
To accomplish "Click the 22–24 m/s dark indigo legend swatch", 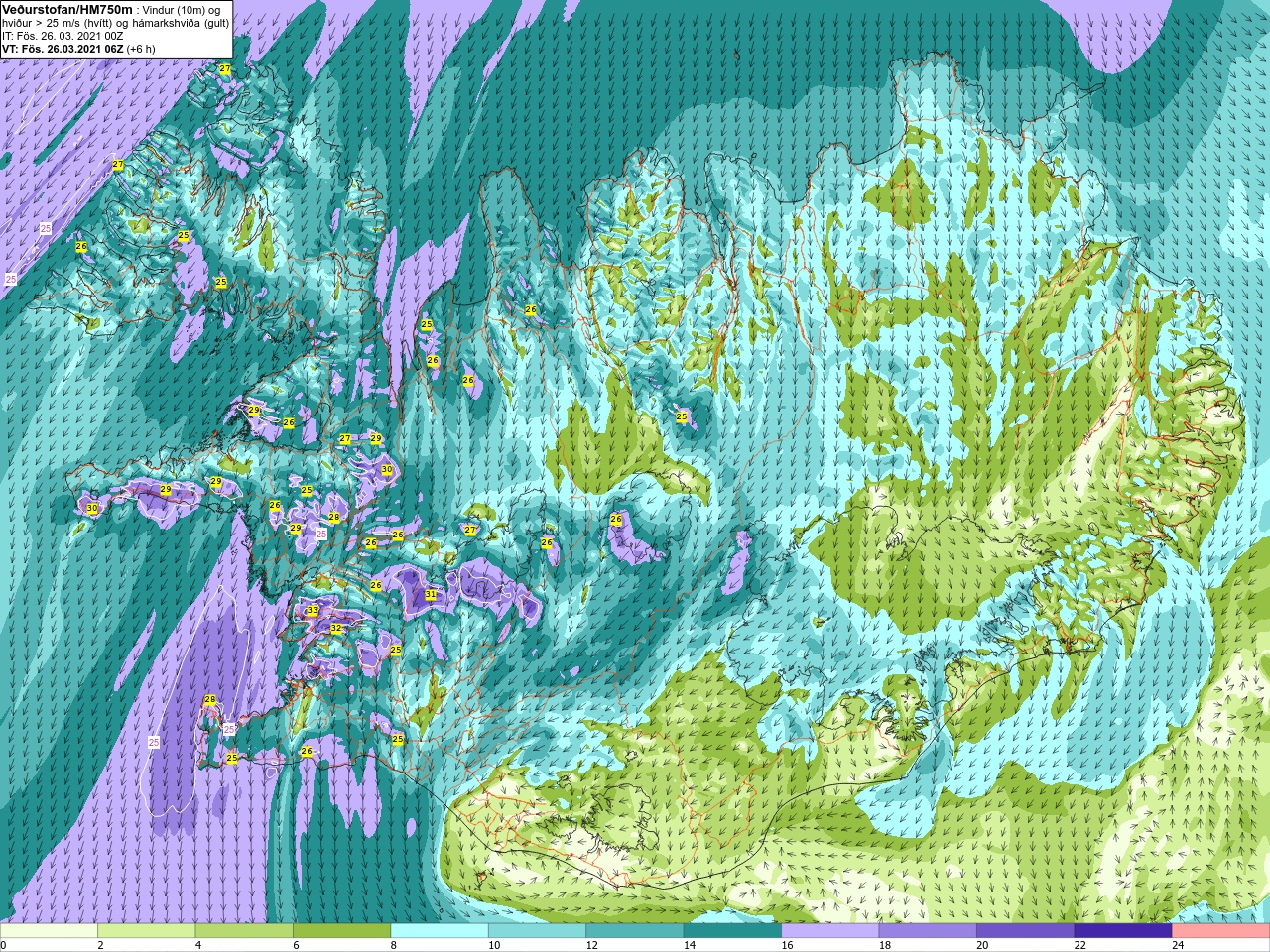I will [1123, 931].
